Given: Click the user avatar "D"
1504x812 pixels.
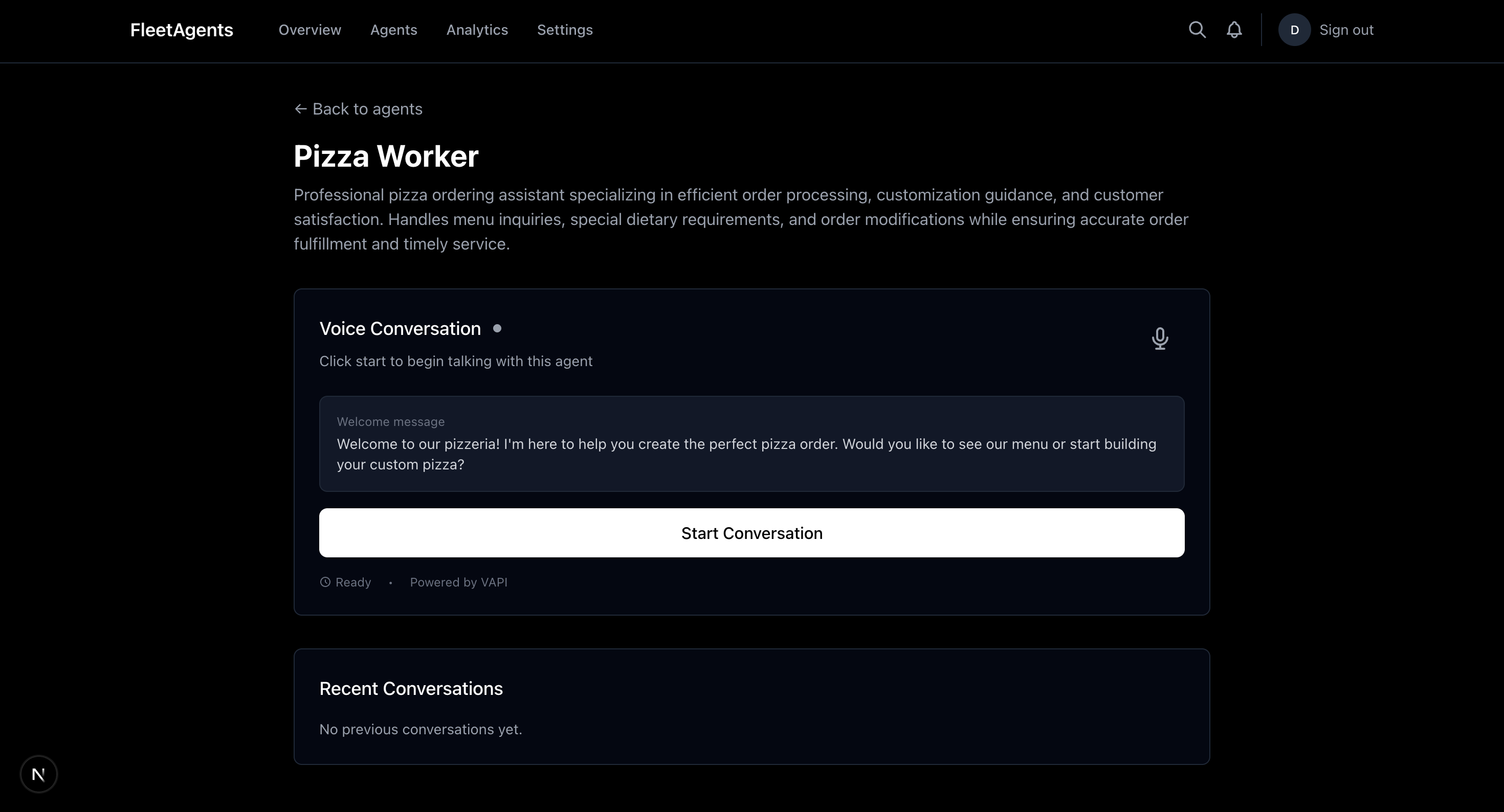Looking at the screenshot, I should 1294,30.
